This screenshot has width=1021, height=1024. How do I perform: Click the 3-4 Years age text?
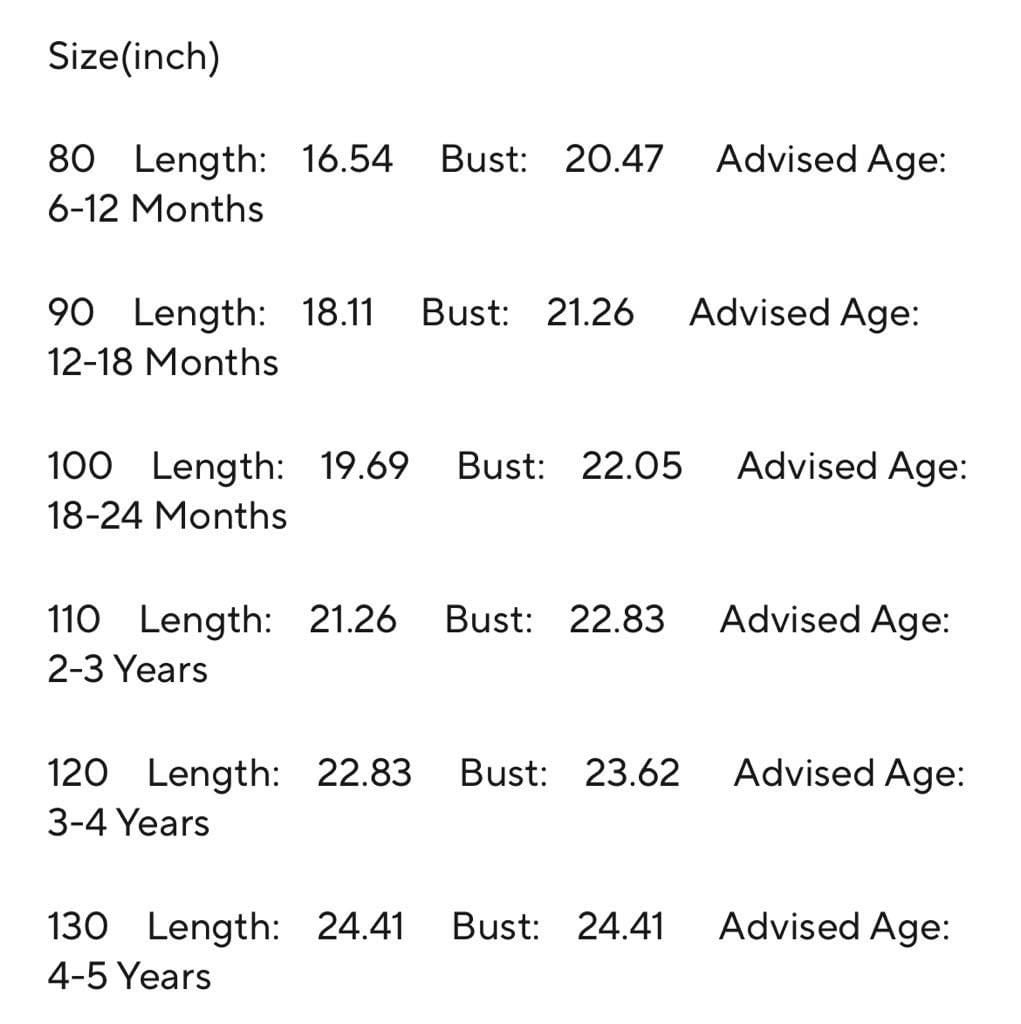click(128, 823)
